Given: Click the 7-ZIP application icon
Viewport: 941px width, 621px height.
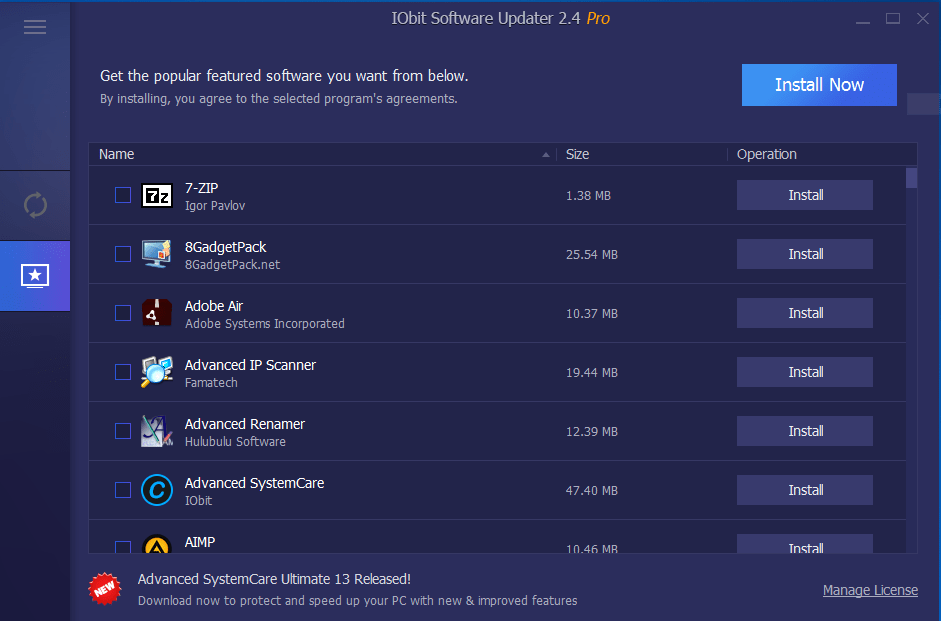Looking at the screenshot, I should click(157, 195).
